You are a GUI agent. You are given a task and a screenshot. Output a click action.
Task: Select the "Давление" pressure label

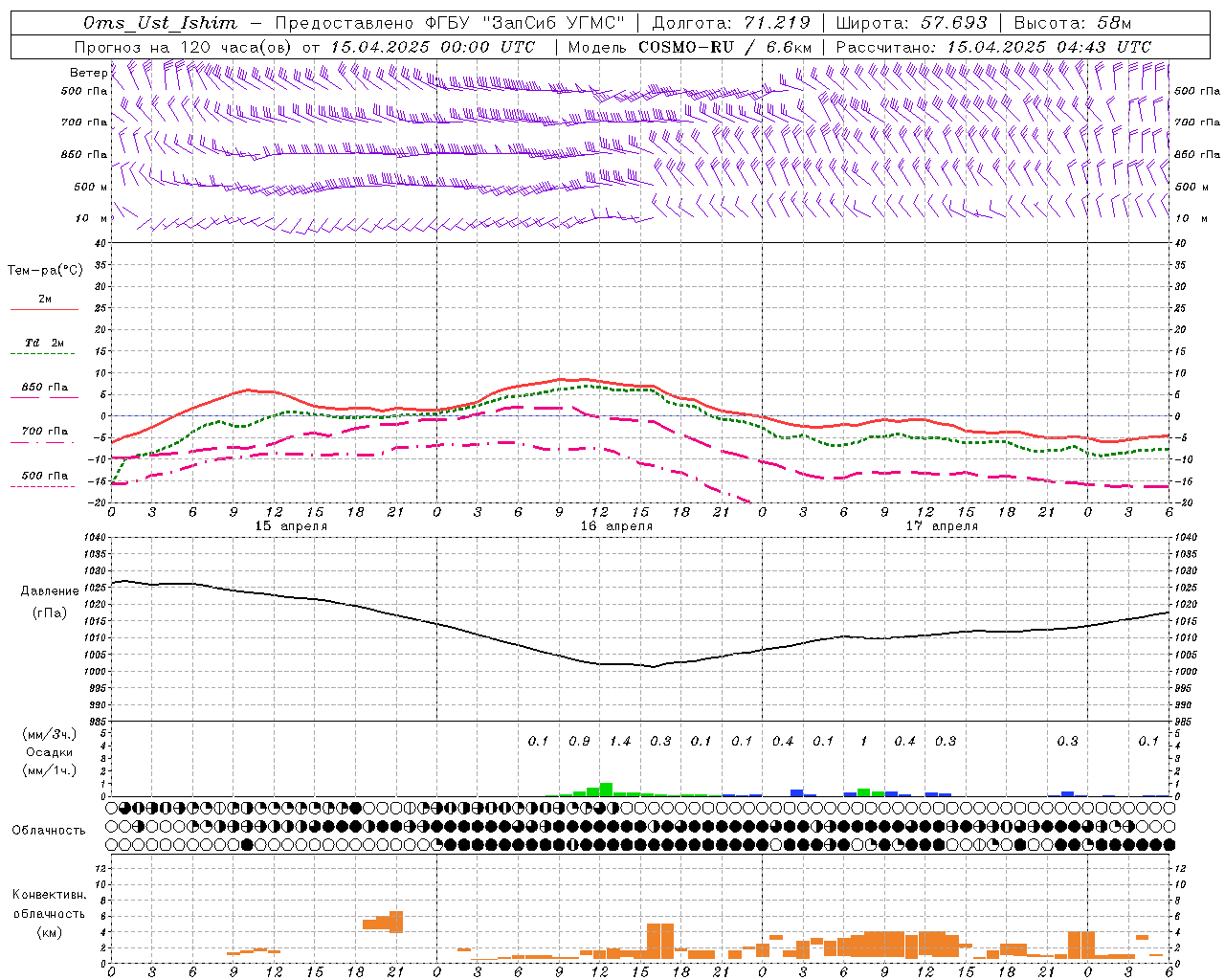pyautogui.click(x=50, y=591)
